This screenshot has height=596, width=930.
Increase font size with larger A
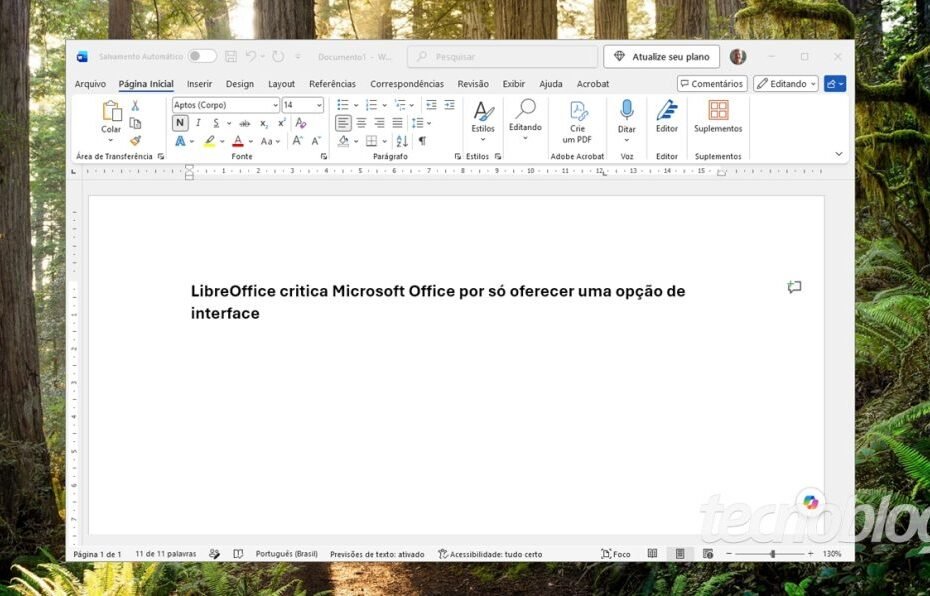click(297, 141)
